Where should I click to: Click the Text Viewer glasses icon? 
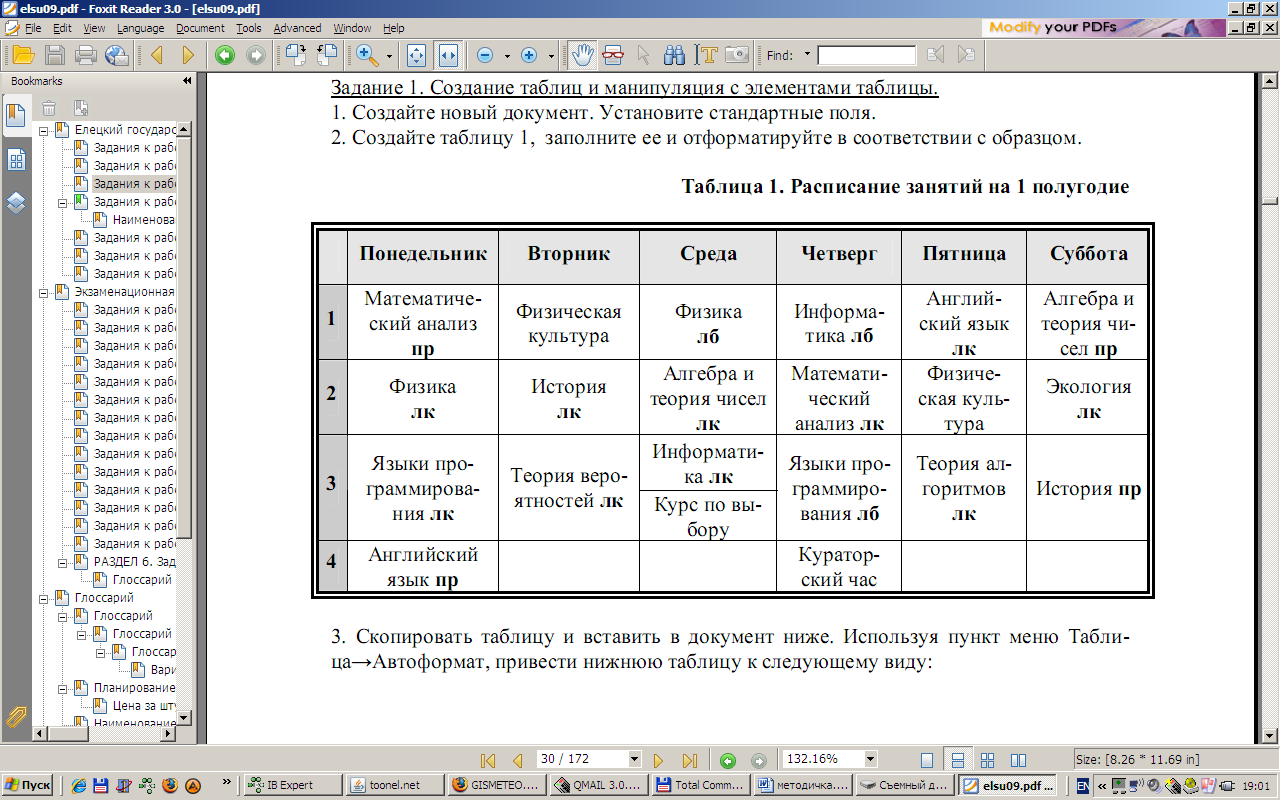[x=612, y=55]
